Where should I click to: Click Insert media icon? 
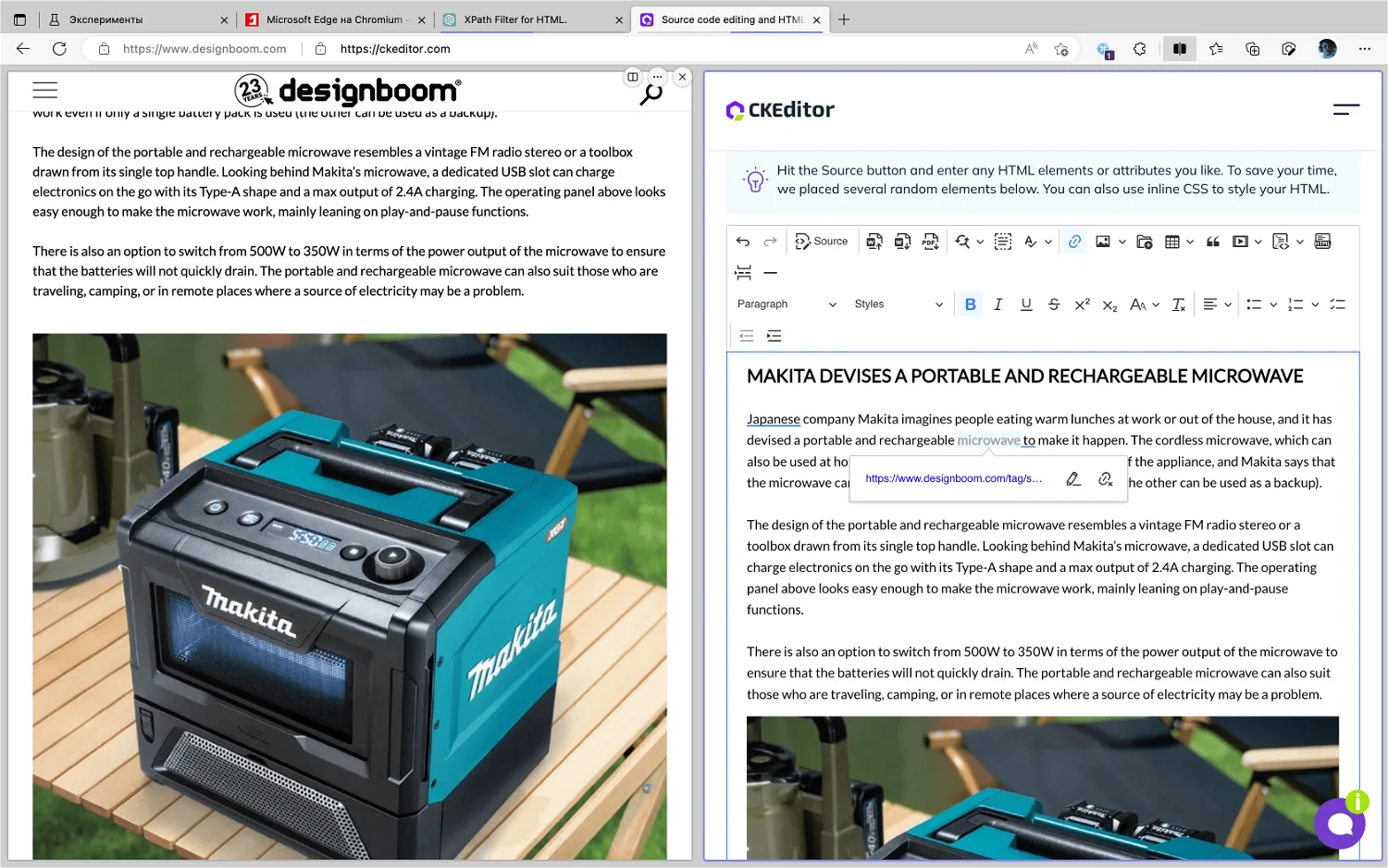tap(1241, 242)
